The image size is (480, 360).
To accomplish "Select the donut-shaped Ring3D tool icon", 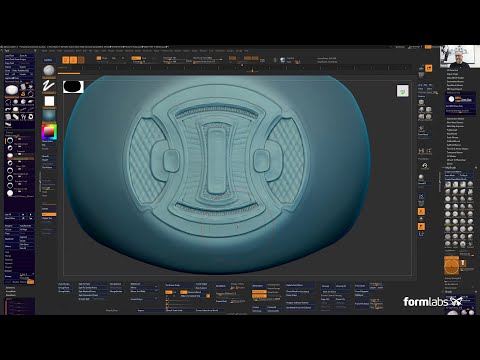I will tap(31, 117).
